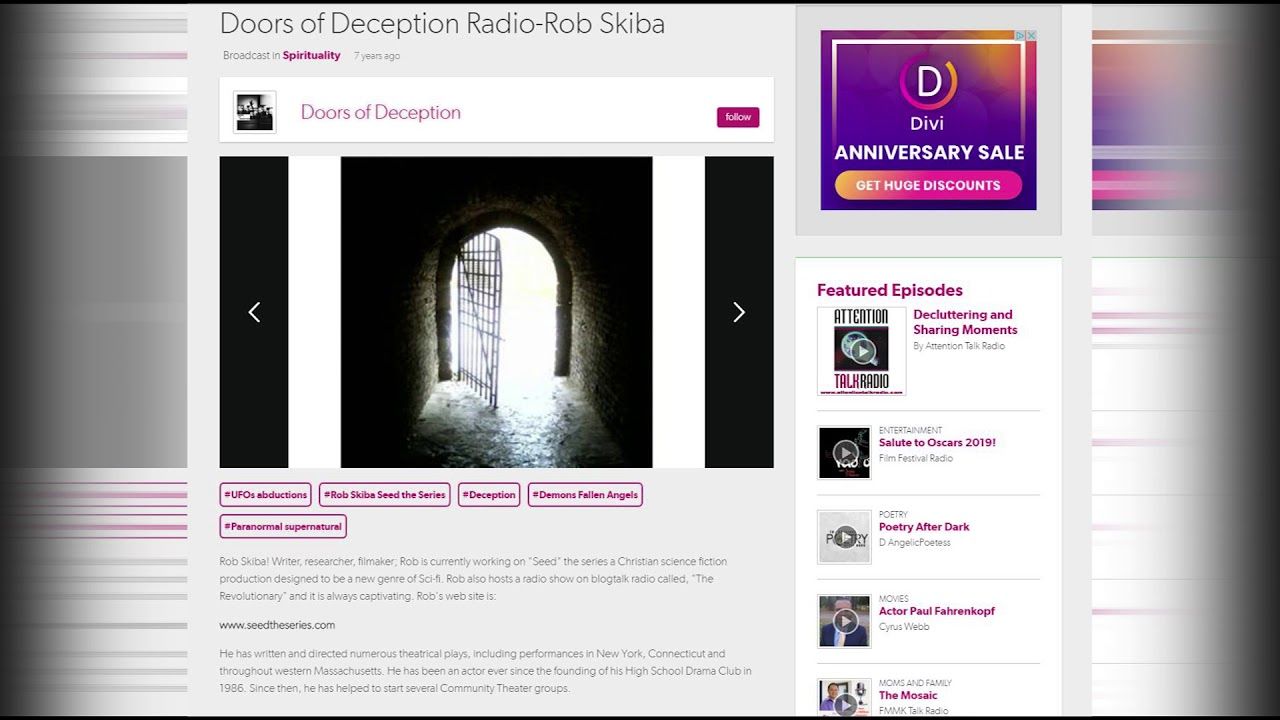Play the Poetry After Dark episode thumbnail

(x=845, y=537)
